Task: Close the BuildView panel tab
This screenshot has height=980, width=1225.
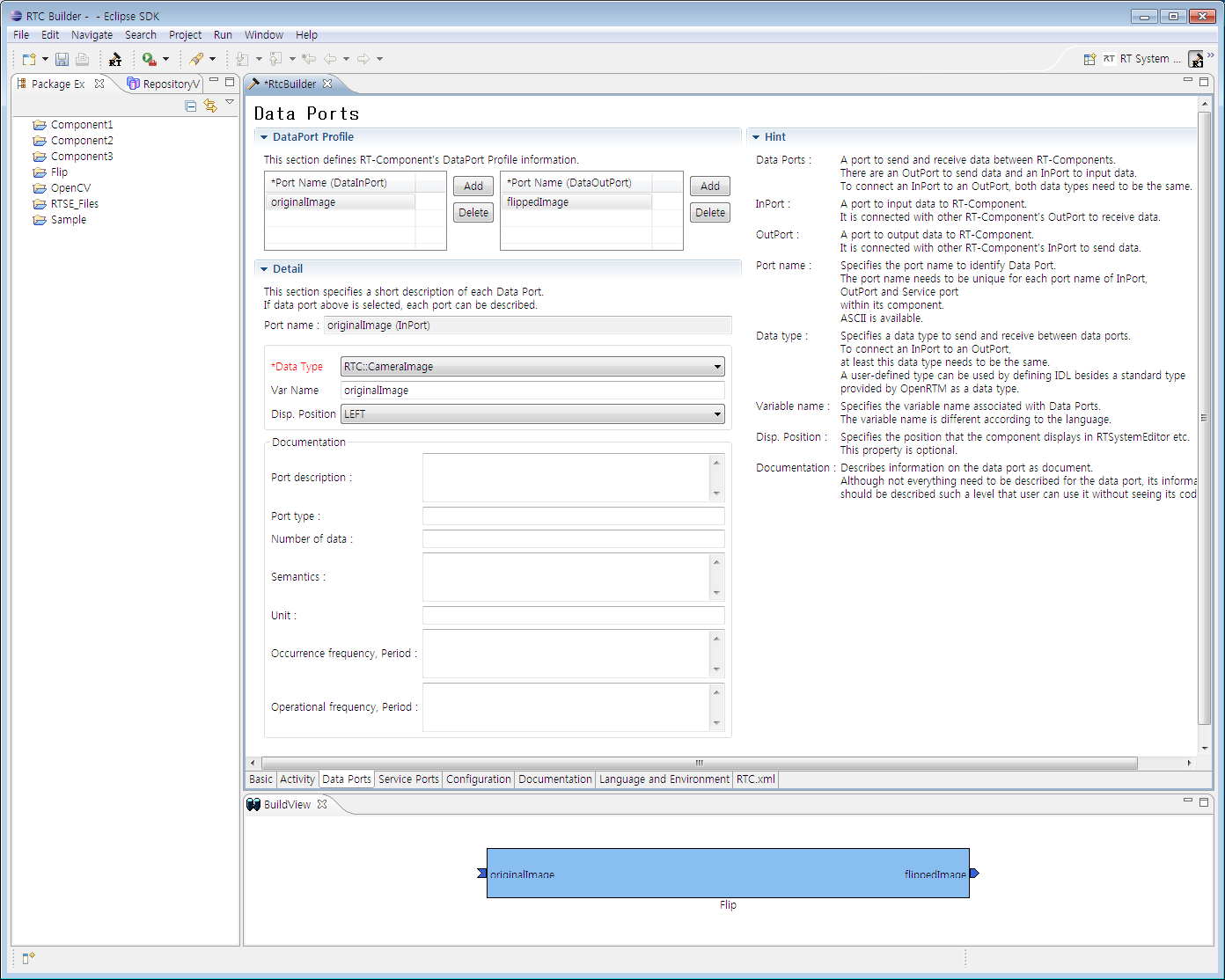Action: (x=322, y=804)
